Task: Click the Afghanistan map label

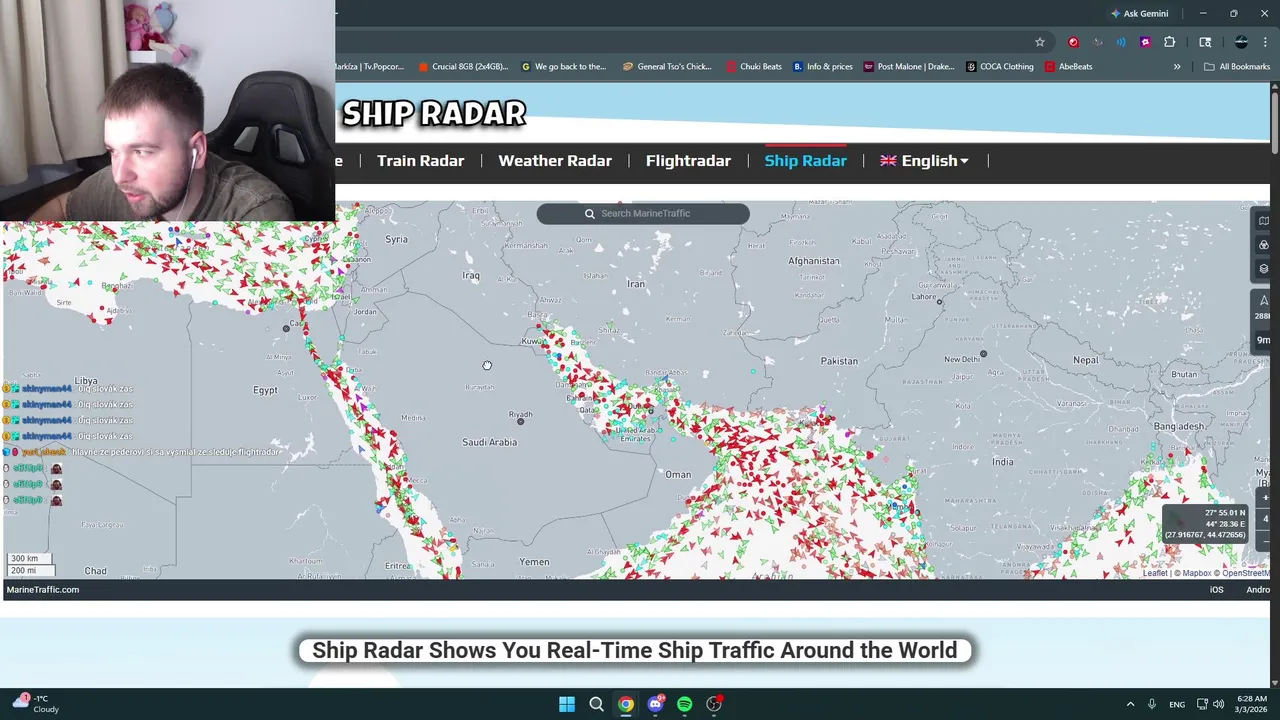Action: pos(814,261)
